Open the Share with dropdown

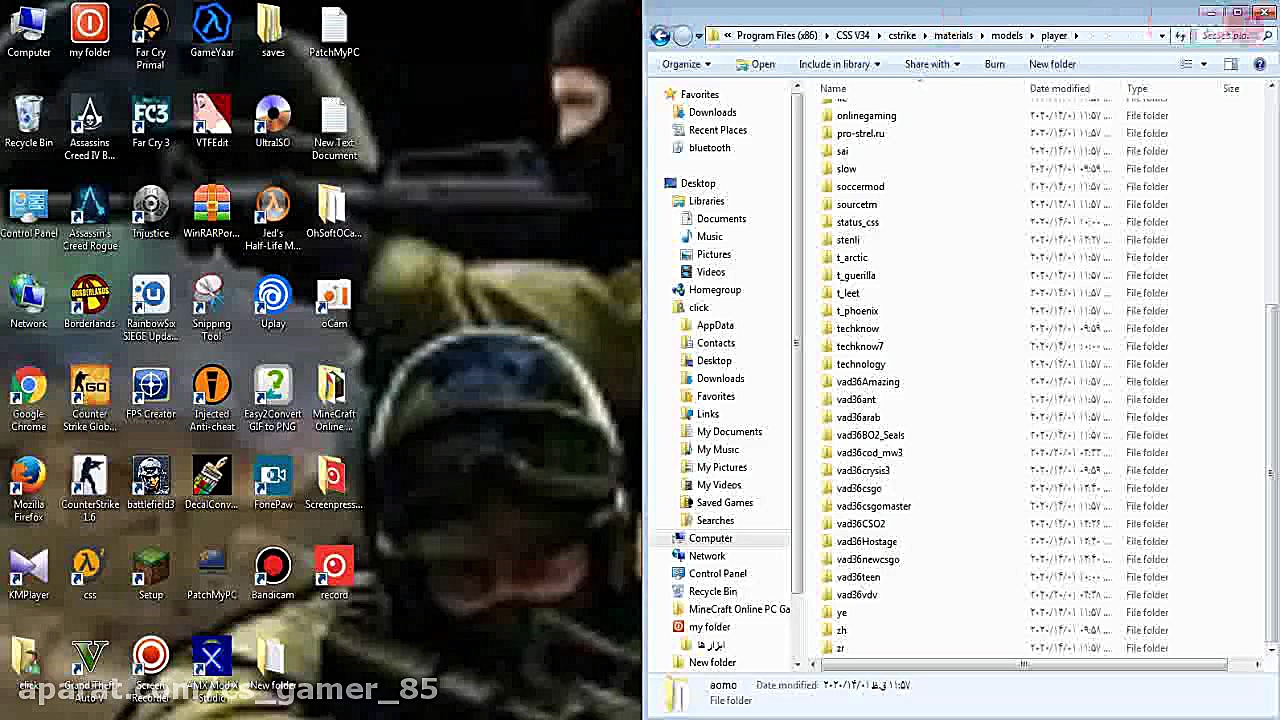[932, 64]
